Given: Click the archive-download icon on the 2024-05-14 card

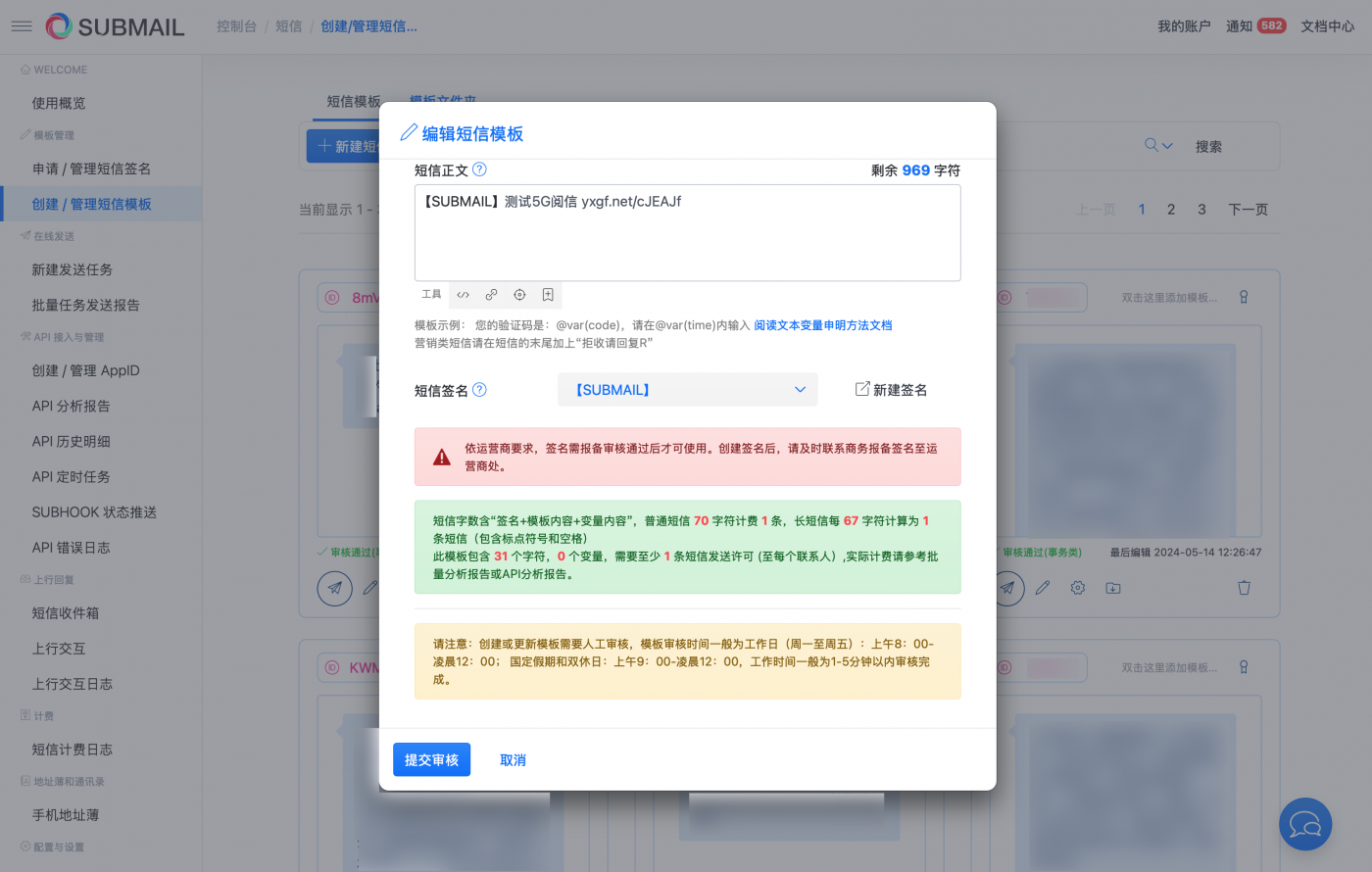Looking at the screenshot, I should [x=1113, y=588].
